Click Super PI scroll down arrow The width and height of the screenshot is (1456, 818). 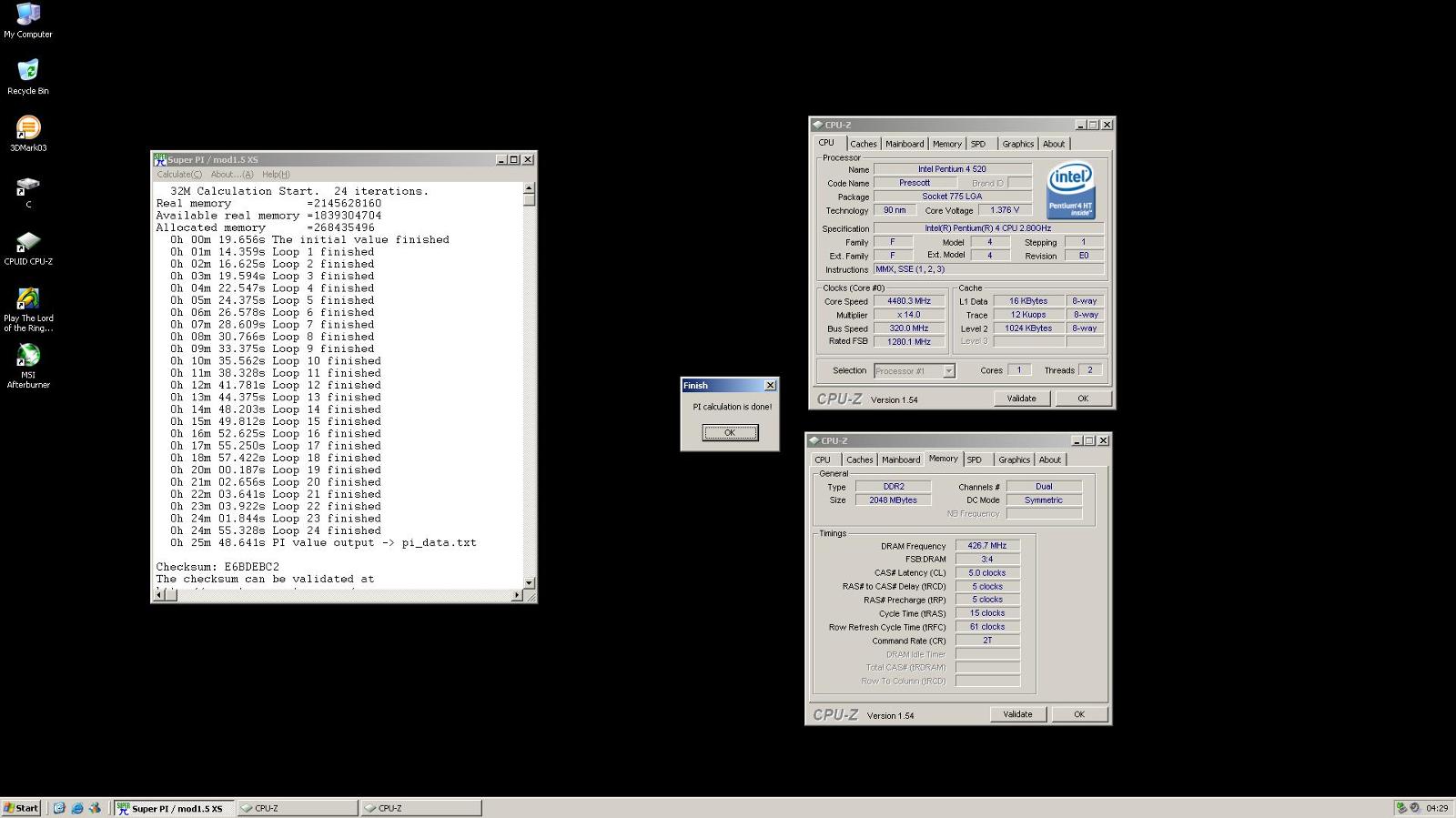530,582
